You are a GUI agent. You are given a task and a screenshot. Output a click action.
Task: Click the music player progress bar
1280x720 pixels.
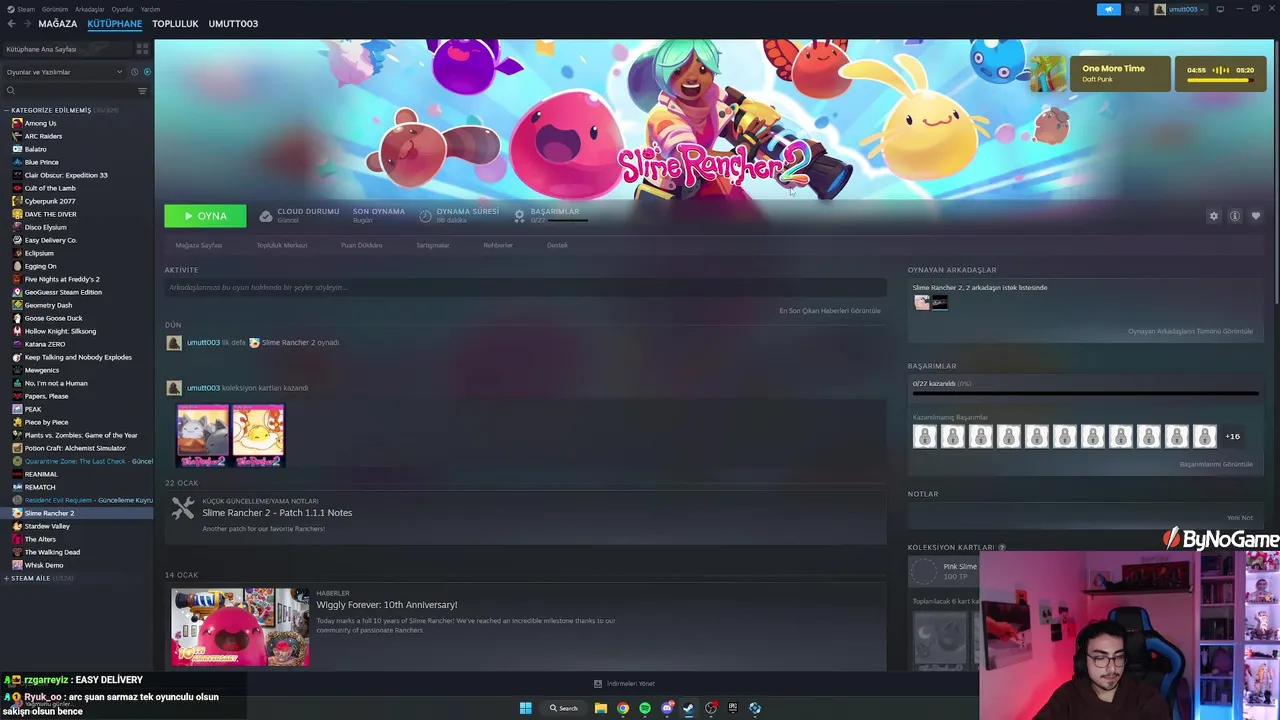[x=1220, y=81]
